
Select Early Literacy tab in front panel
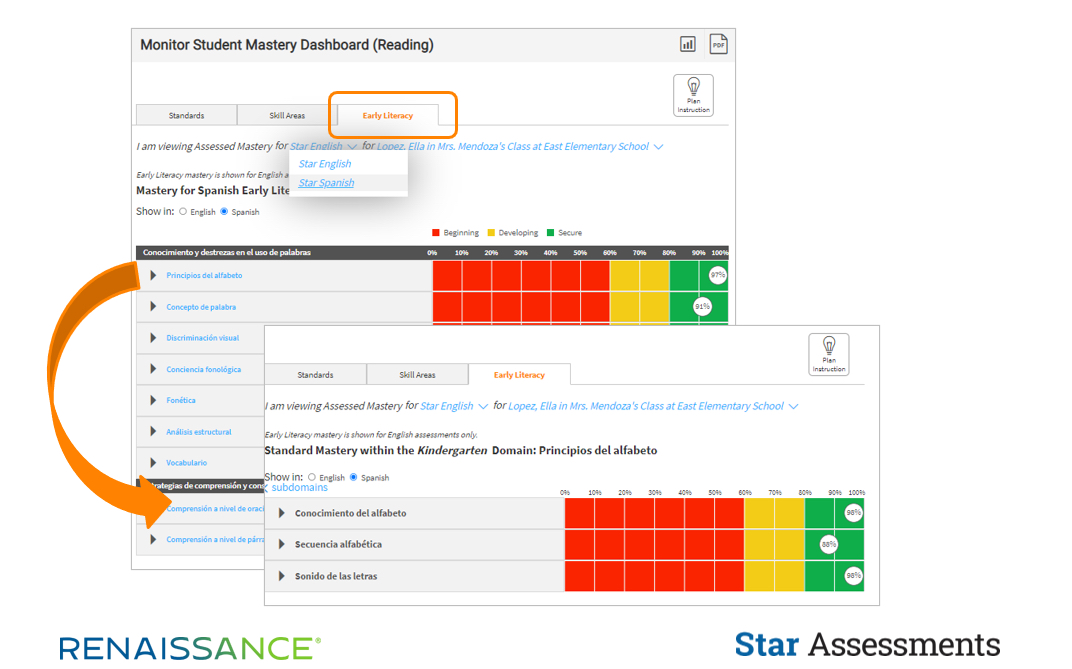(x=519, y=375)
